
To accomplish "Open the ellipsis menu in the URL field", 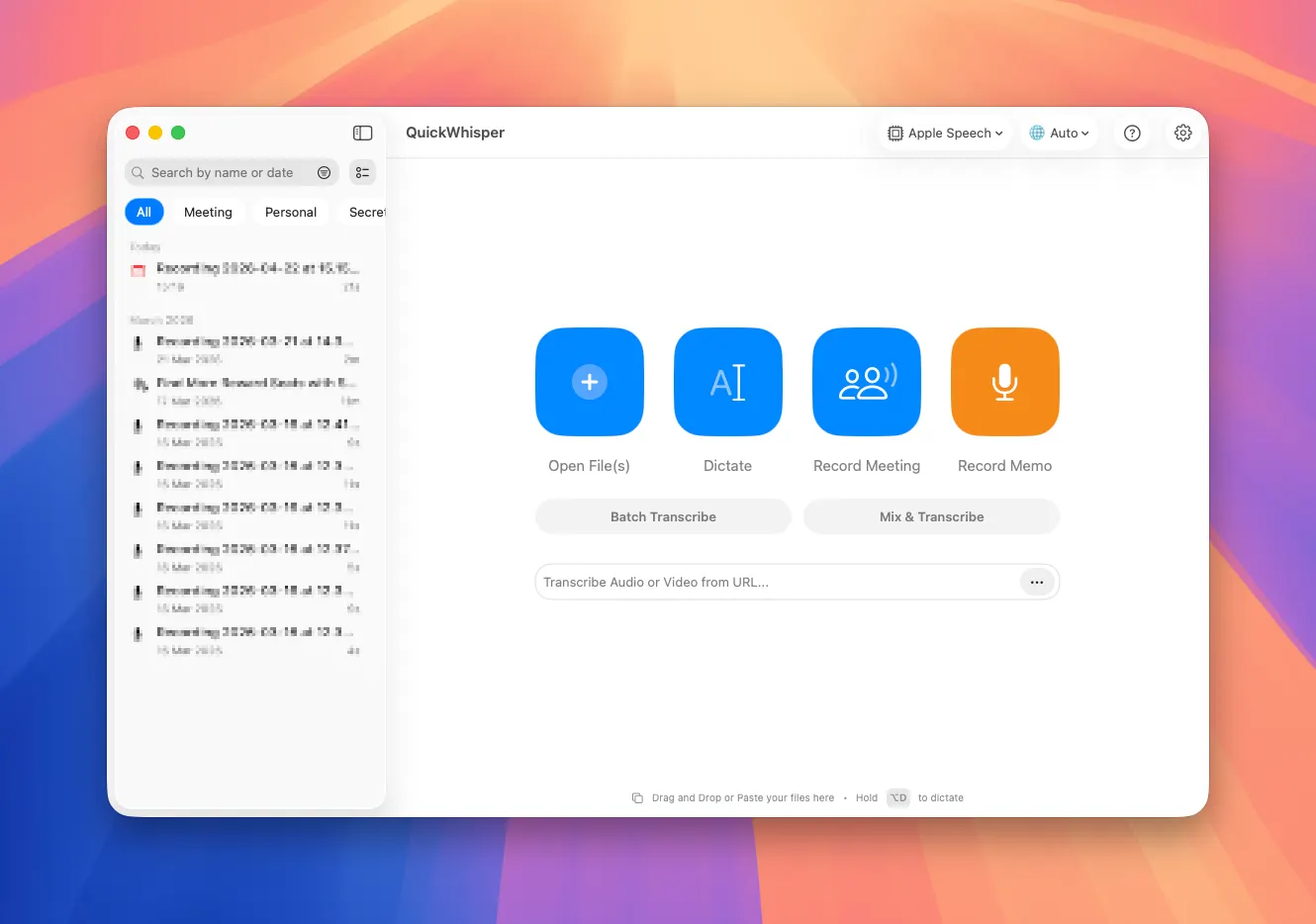I will pos(1037,582).
